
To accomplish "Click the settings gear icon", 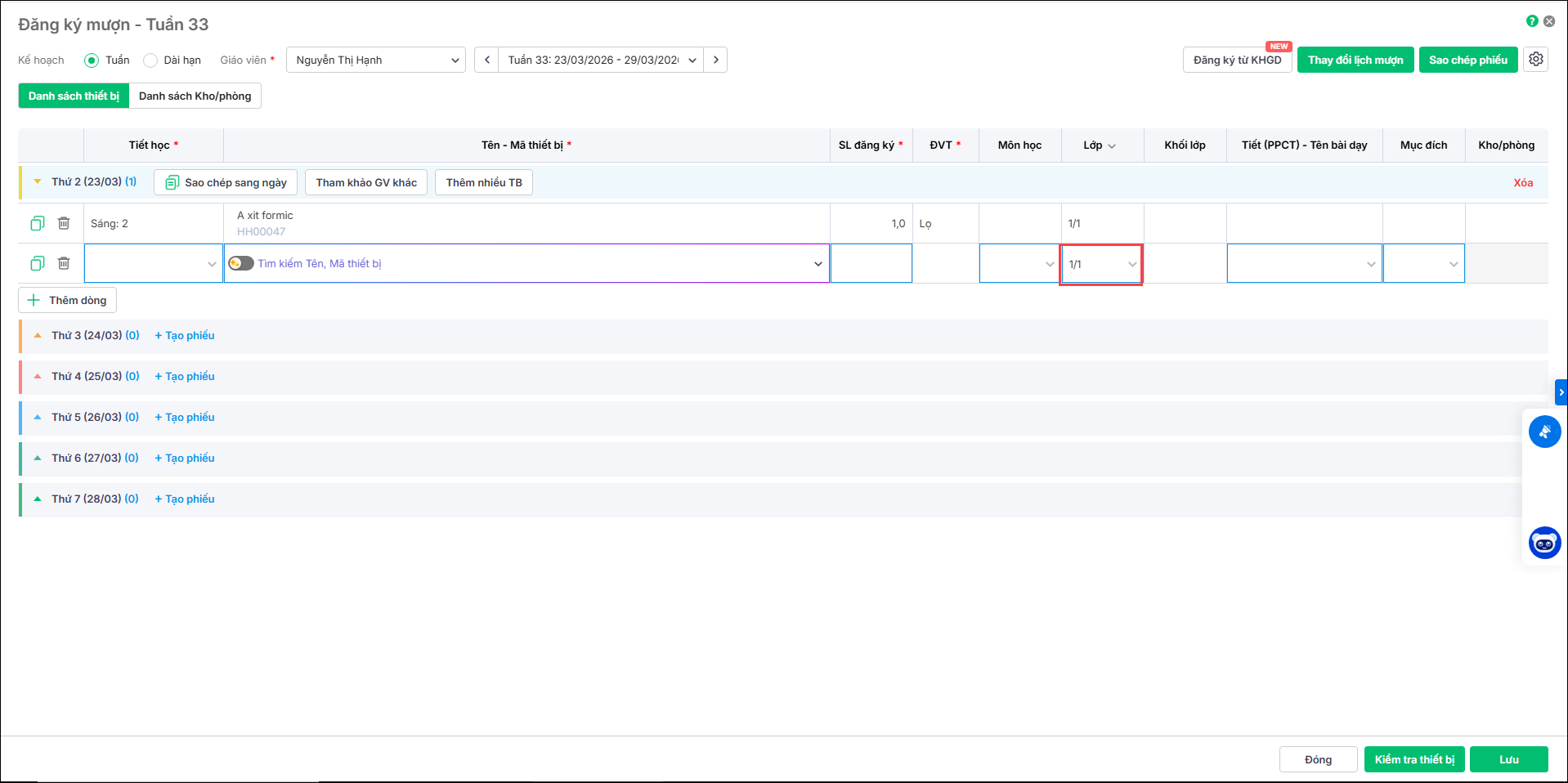I will click(1535, 60).
